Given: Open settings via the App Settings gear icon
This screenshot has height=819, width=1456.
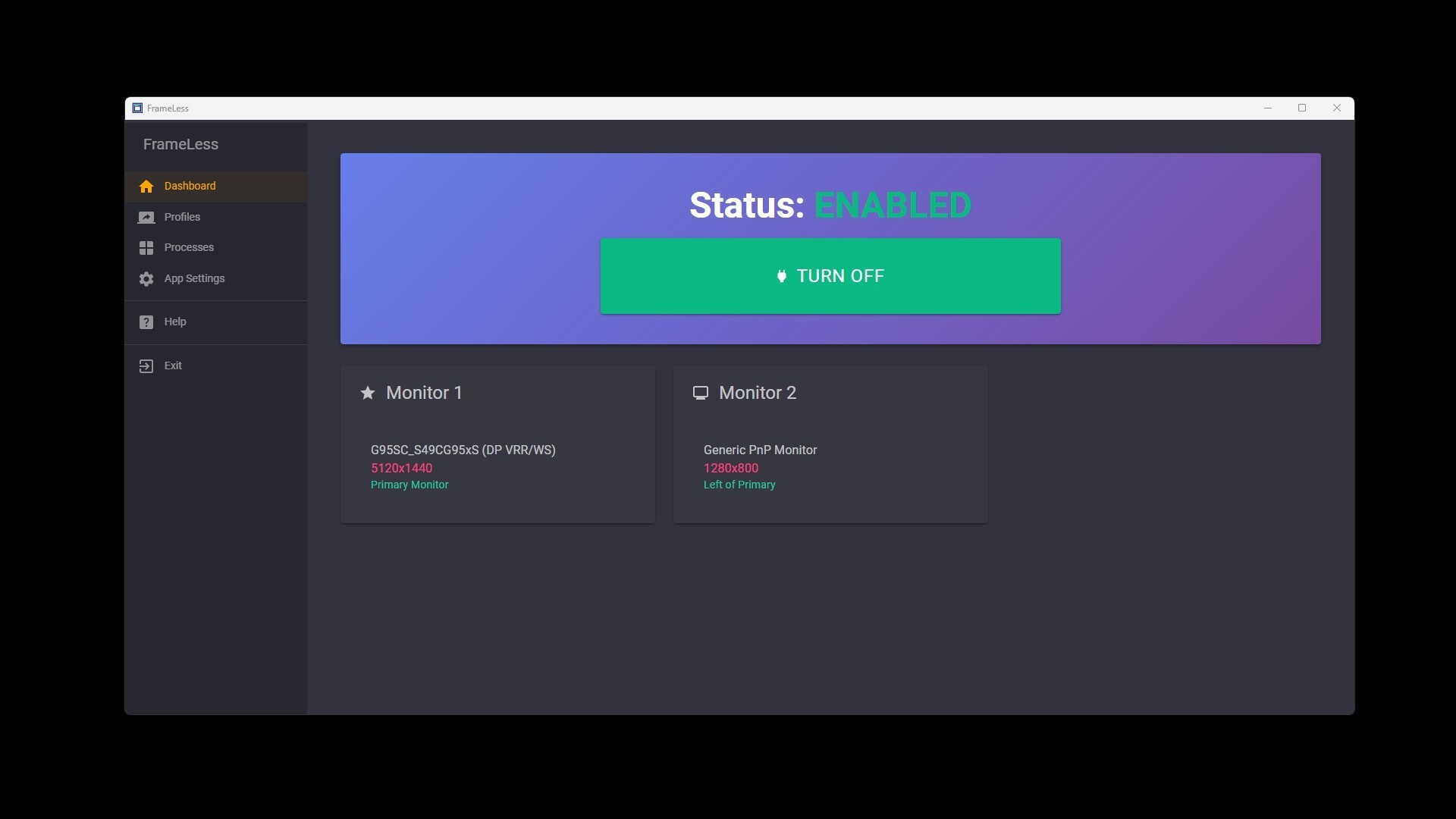Looking at the screenshot, I should (146, 279).
